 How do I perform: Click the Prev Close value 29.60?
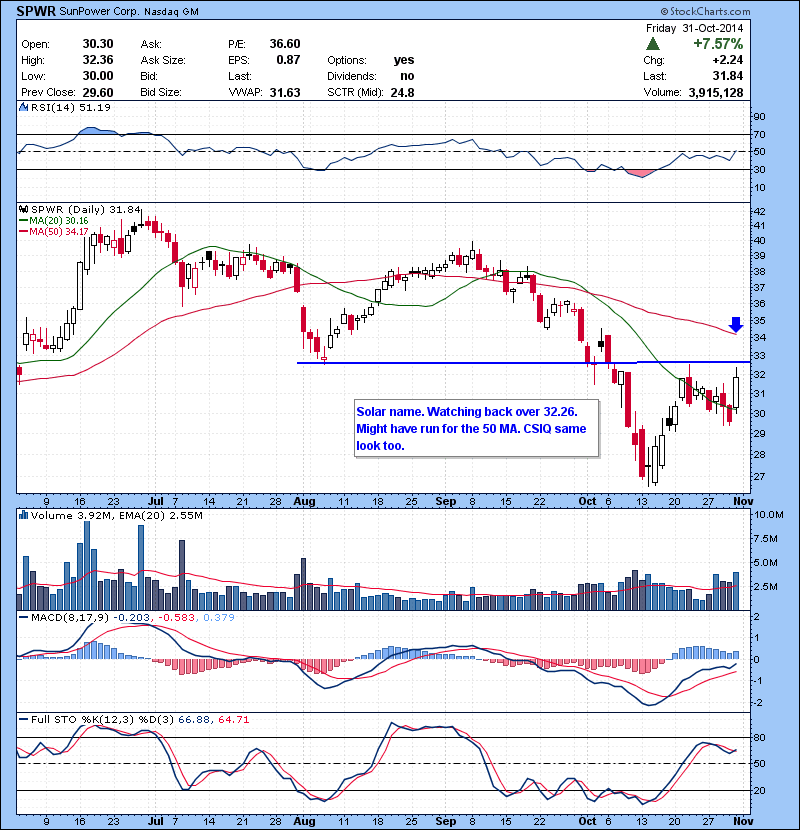(x=98, y=93)
